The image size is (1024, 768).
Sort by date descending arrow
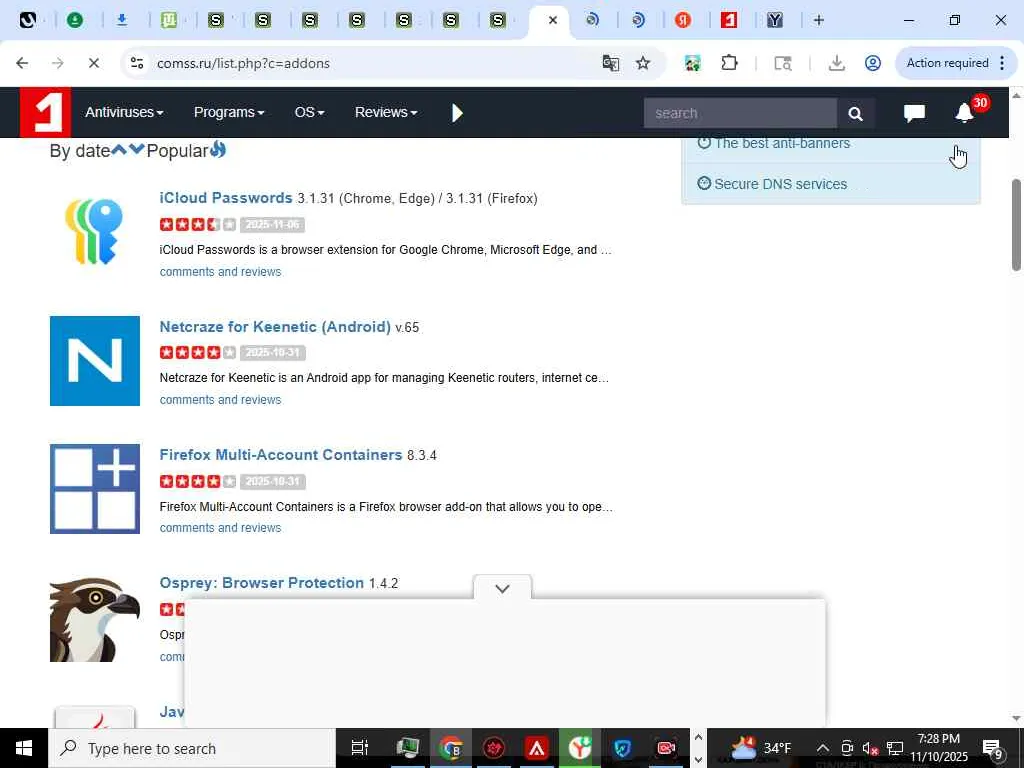(136, 150)
